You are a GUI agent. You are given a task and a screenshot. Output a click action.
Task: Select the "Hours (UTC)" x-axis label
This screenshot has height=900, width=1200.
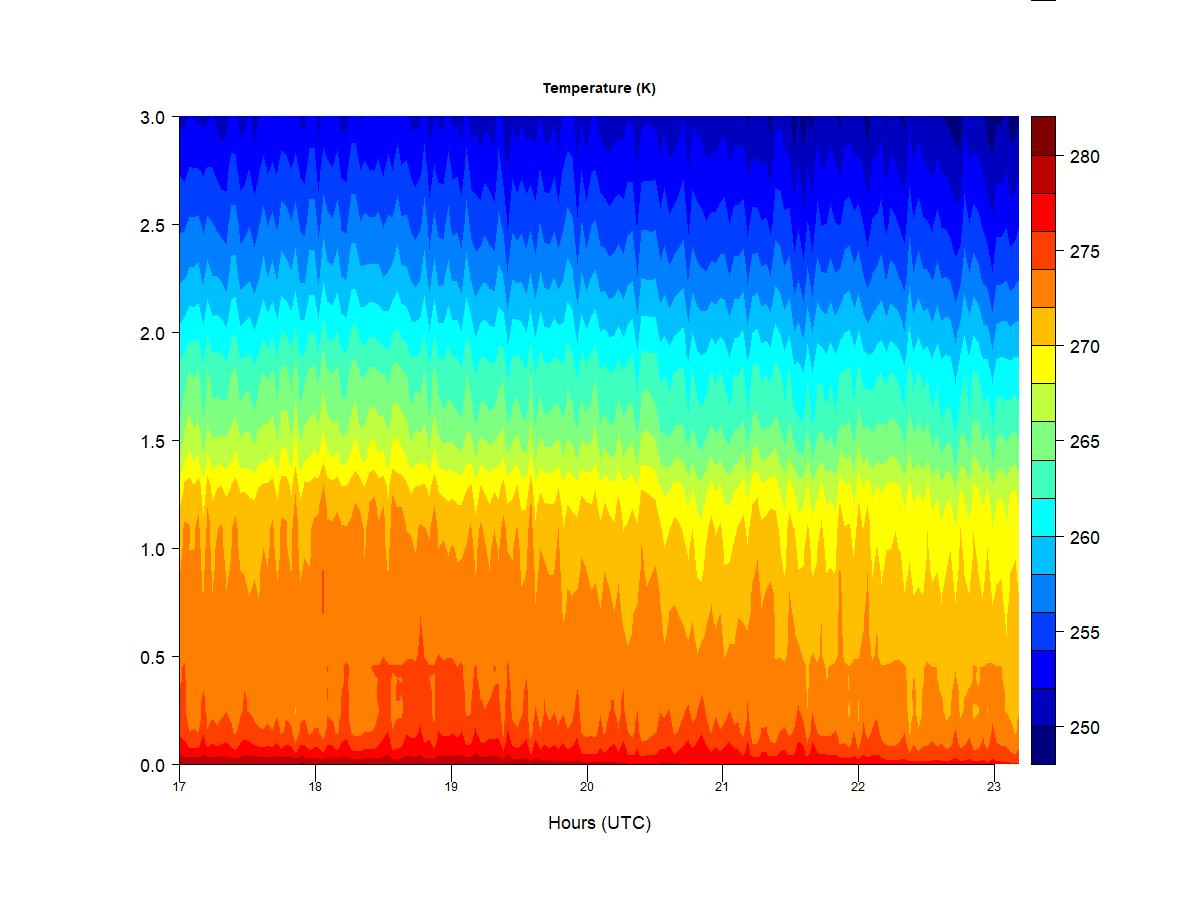point(599,823)
